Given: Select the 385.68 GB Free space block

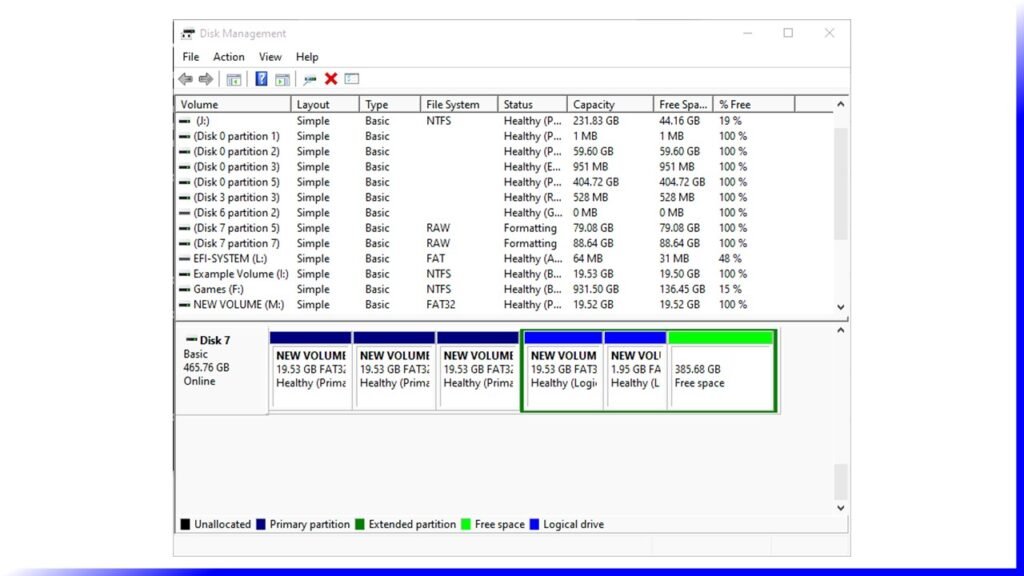Looking at the screenshot, I should 721,375.
